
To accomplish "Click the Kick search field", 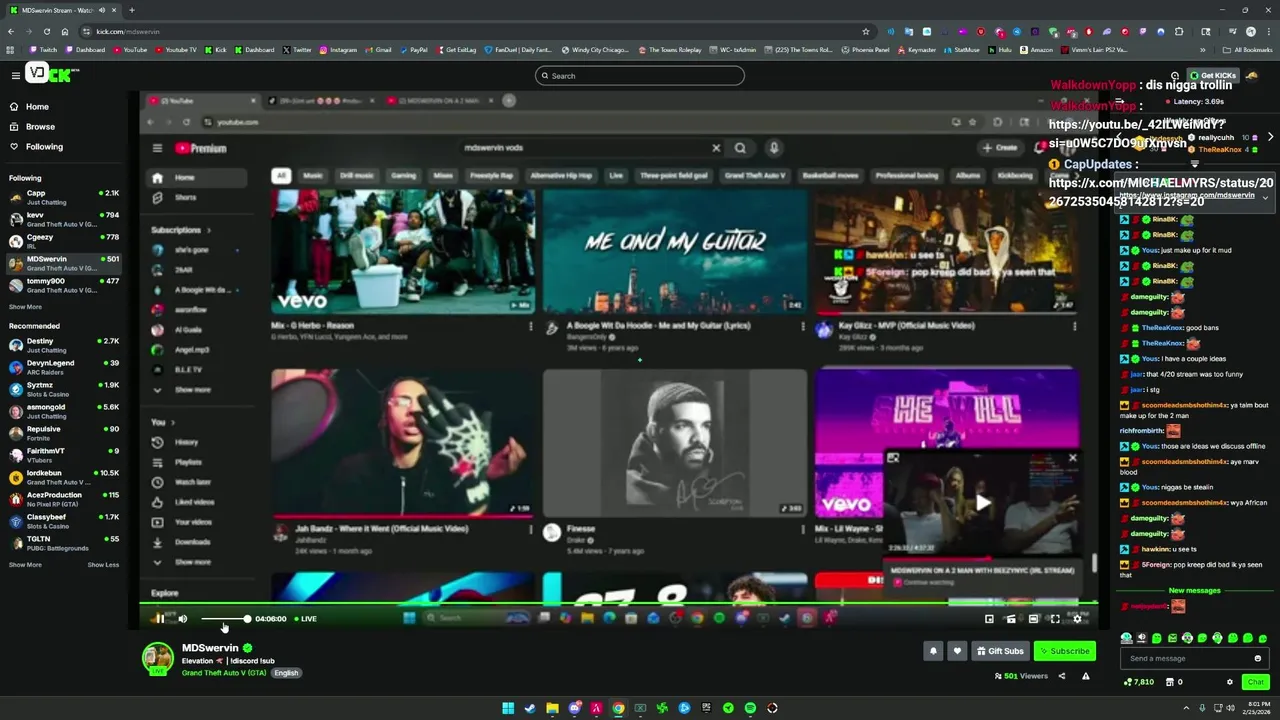I will coord(640,76).
